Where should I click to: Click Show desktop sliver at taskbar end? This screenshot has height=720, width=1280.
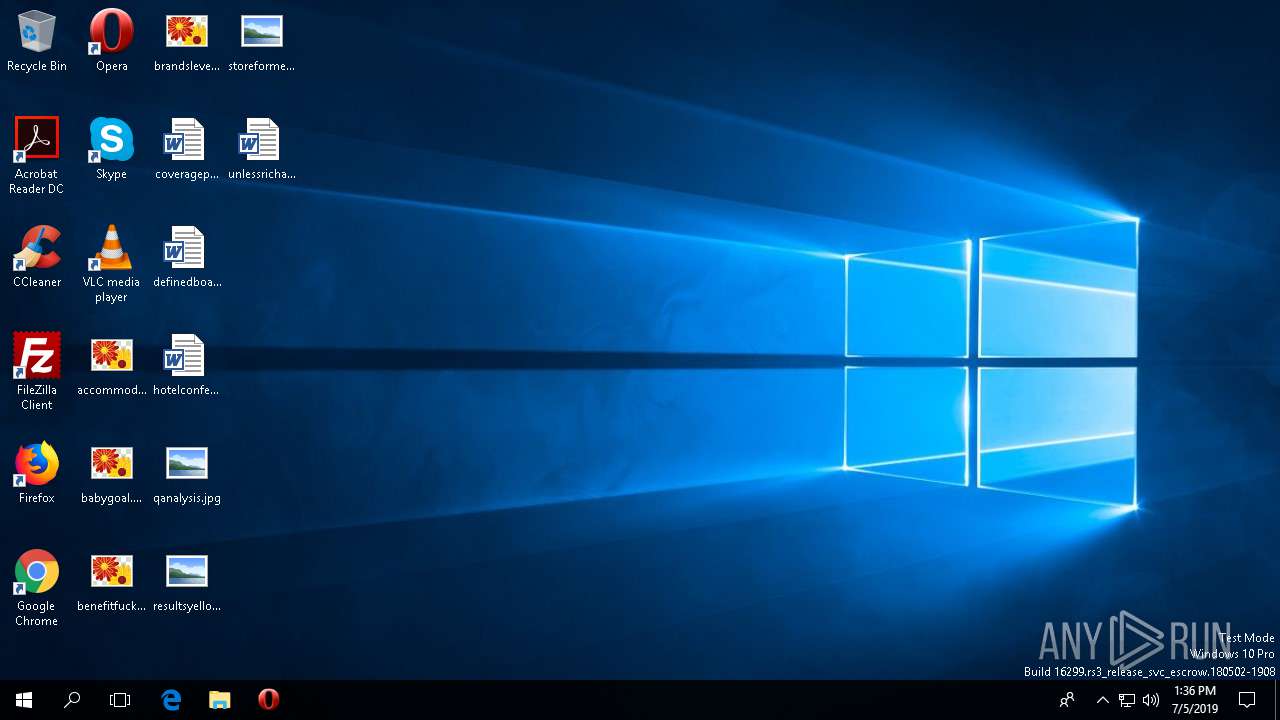click(x=1277, y=700)
